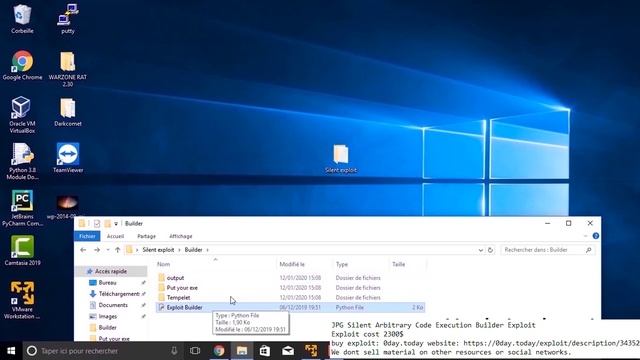640x360 pixels.
Task: Open Google Chrome from the desktop
Action: (x=22, y=65)
